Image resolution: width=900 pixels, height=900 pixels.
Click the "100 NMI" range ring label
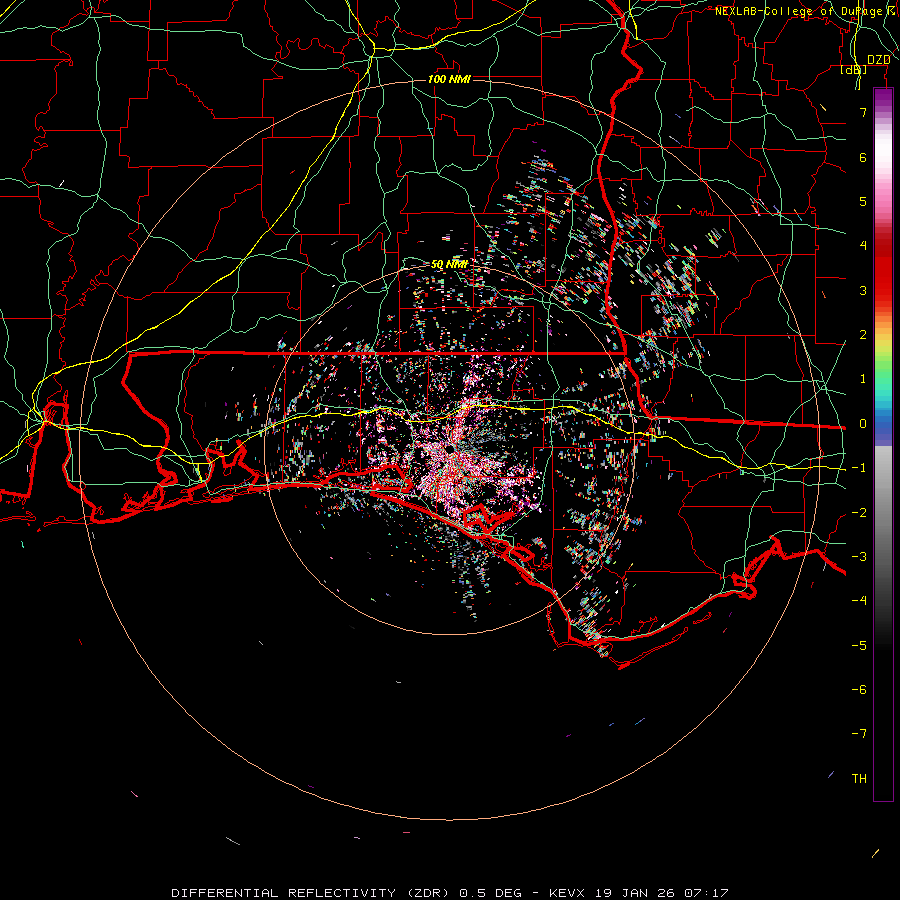pos(449,79)
